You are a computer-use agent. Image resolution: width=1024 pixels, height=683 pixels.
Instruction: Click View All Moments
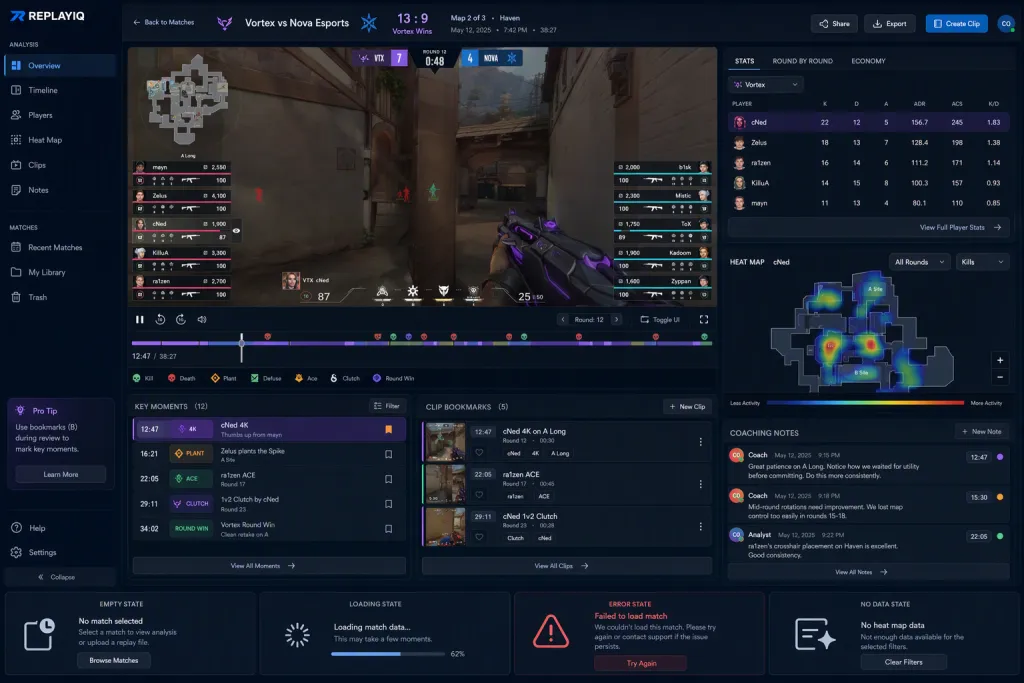(269, 565)
